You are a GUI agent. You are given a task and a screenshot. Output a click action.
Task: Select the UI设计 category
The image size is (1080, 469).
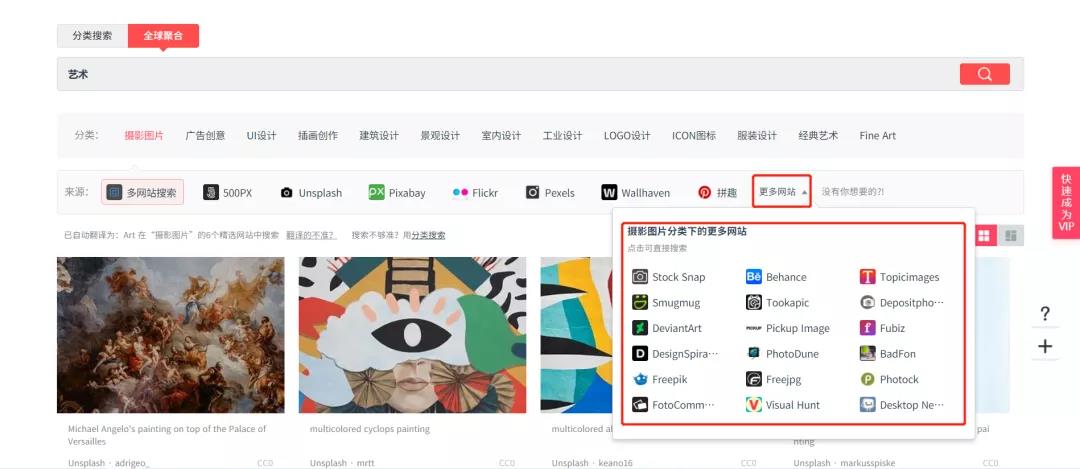point(262,136)
